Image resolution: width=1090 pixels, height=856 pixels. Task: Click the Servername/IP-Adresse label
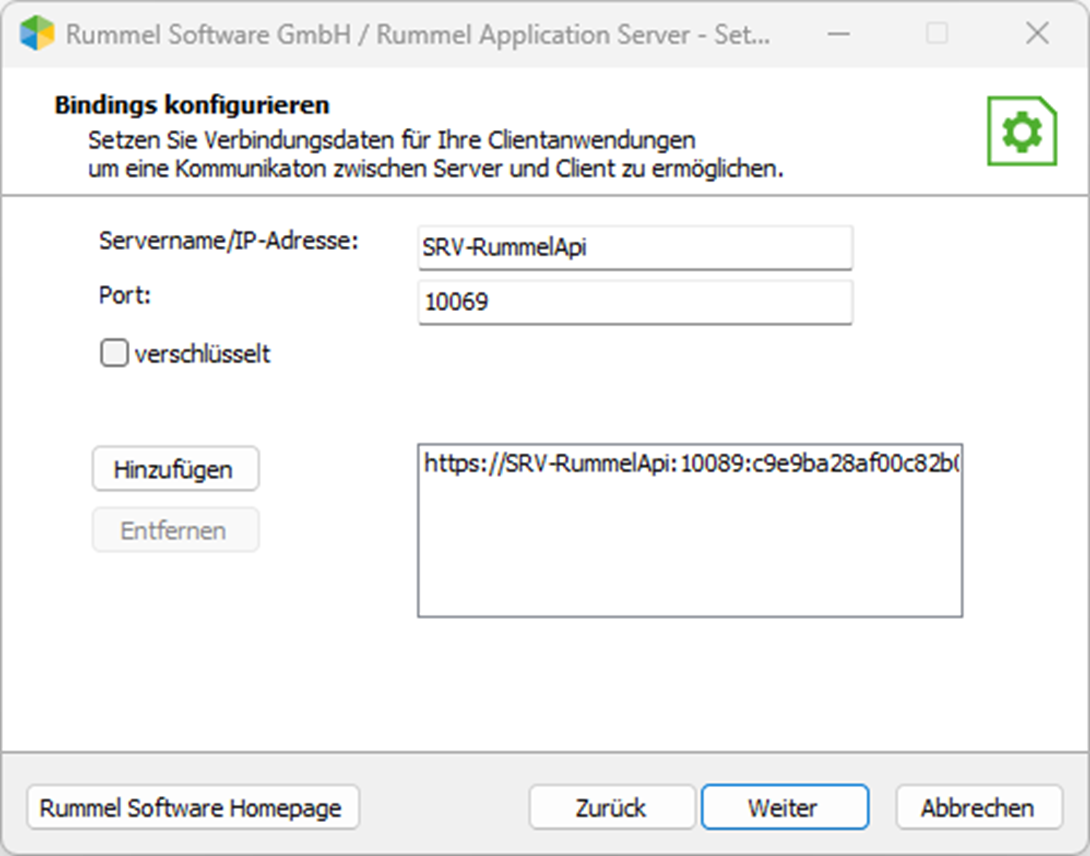tap(229, 241)
